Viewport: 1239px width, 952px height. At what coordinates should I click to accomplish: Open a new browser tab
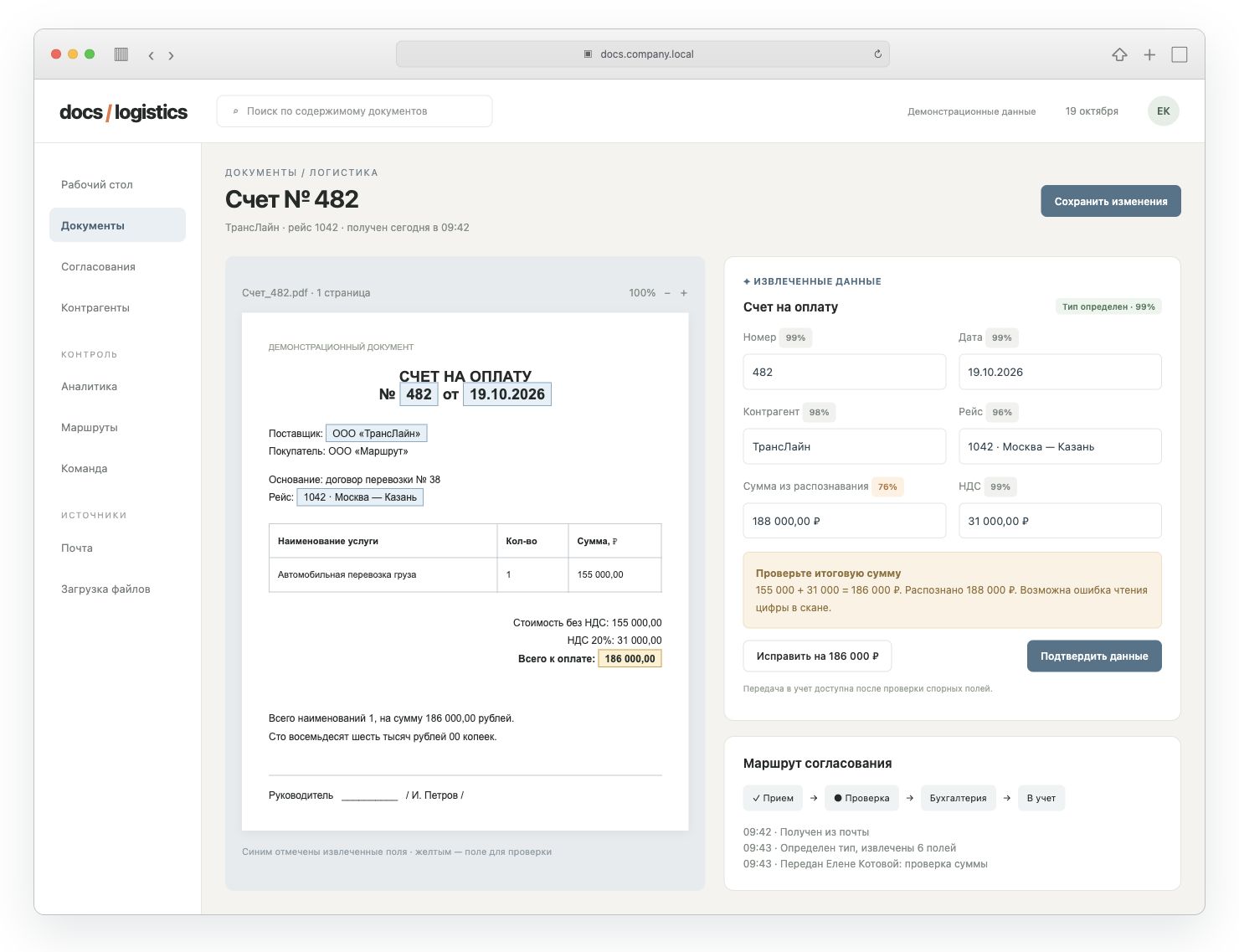tap(1149, 54)
